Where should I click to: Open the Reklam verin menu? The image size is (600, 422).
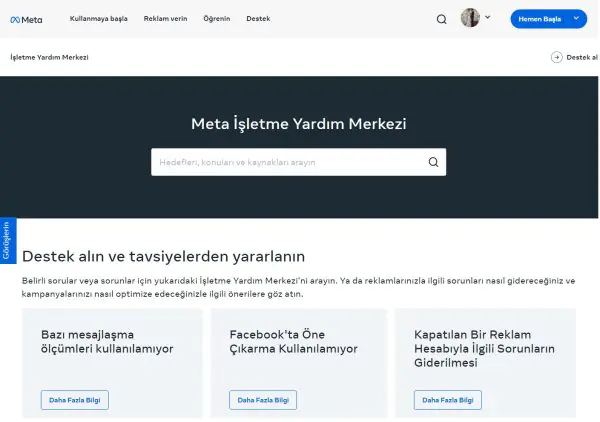(x=165, y=19)
